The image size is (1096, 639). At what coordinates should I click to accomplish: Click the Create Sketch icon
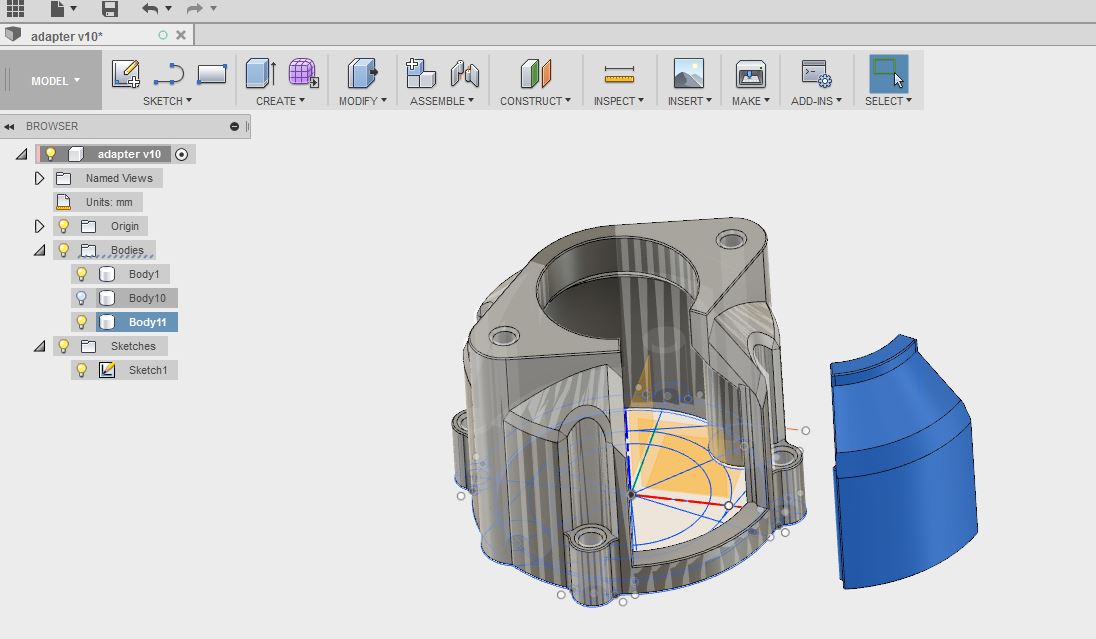point(126,74)
